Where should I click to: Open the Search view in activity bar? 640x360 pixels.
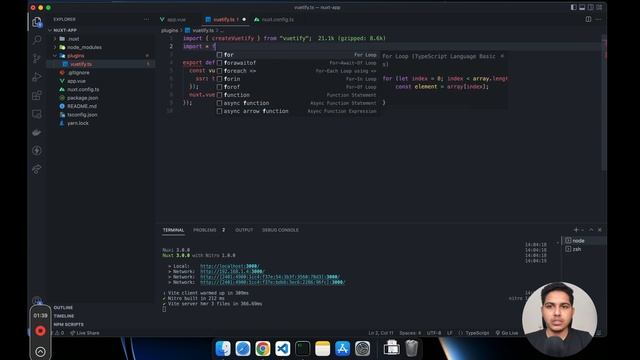tap(37, 40)
